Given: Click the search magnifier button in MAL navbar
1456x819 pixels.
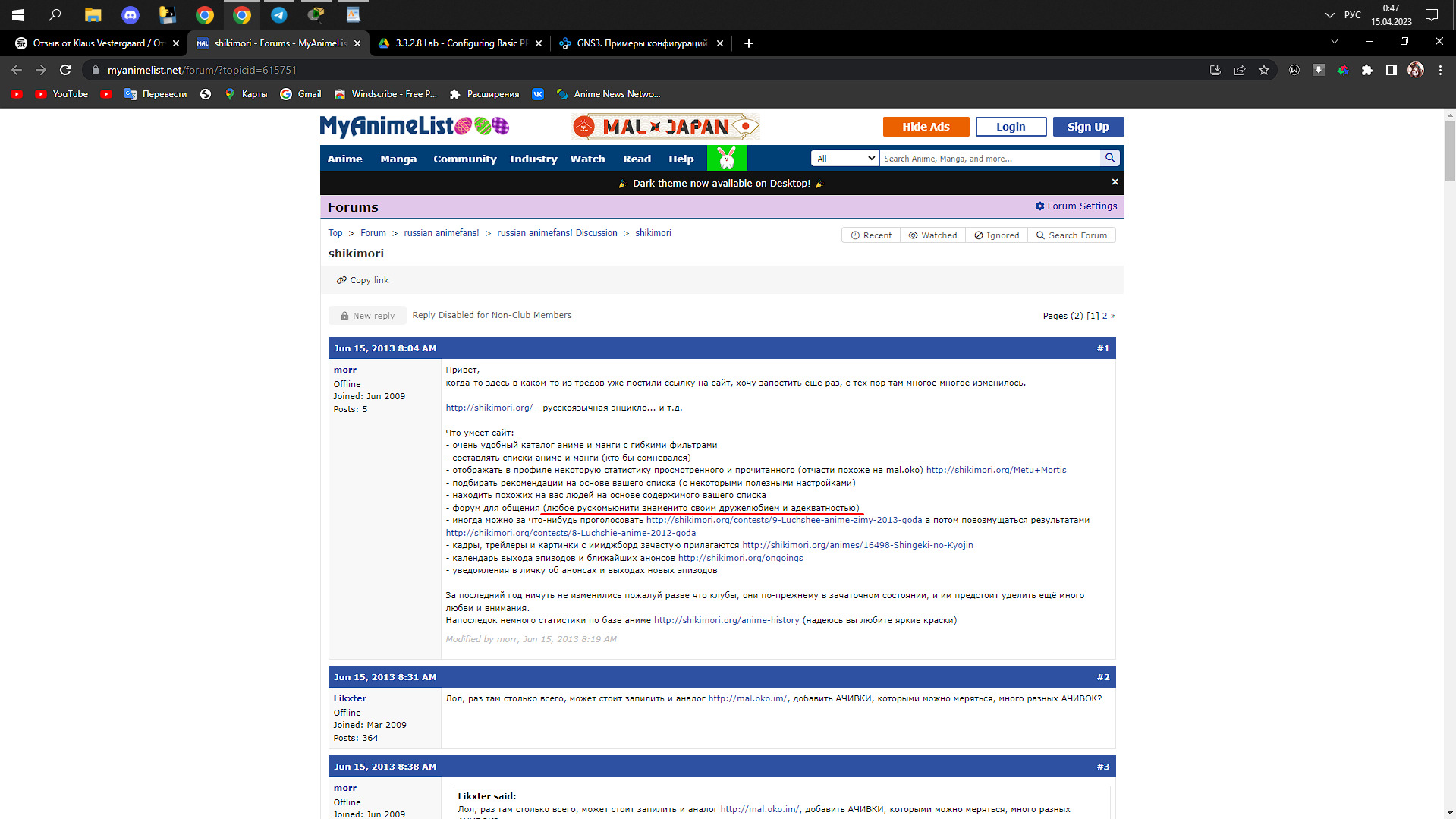Looking at the screenshot, I should (x=1110, y=158).
